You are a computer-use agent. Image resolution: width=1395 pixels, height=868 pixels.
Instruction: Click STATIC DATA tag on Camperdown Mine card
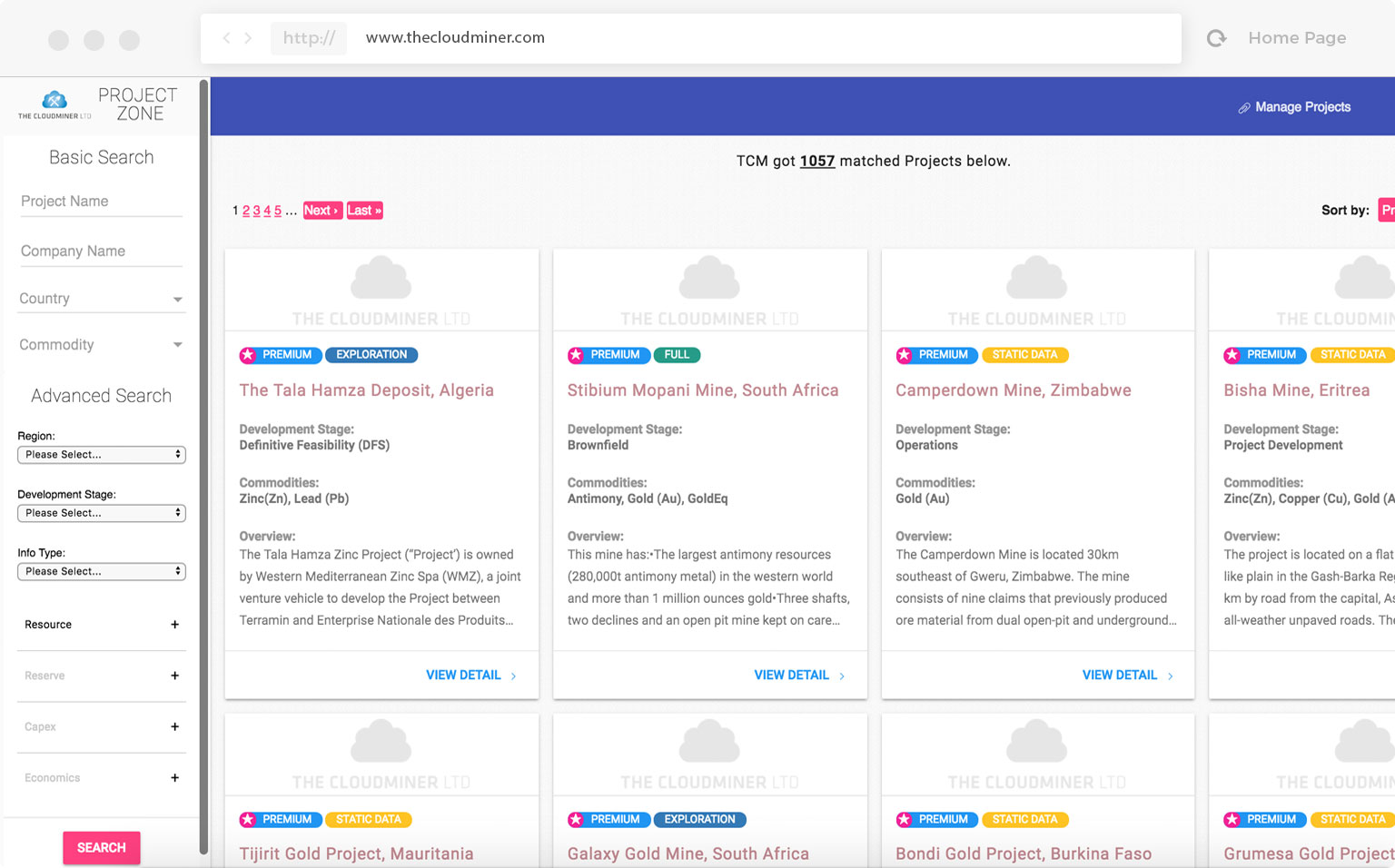[x=1025, y=355]
